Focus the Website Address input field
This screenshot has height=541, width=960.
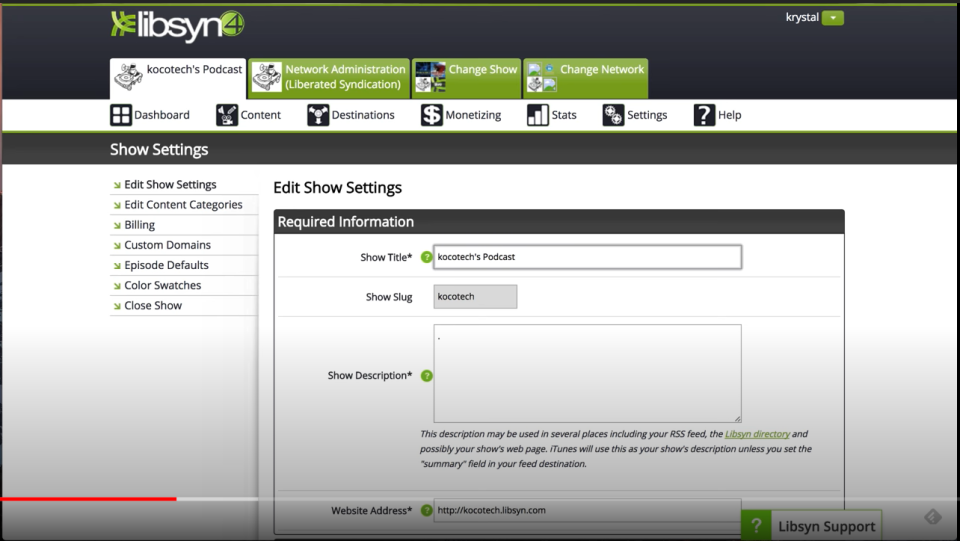click(587, 510)
